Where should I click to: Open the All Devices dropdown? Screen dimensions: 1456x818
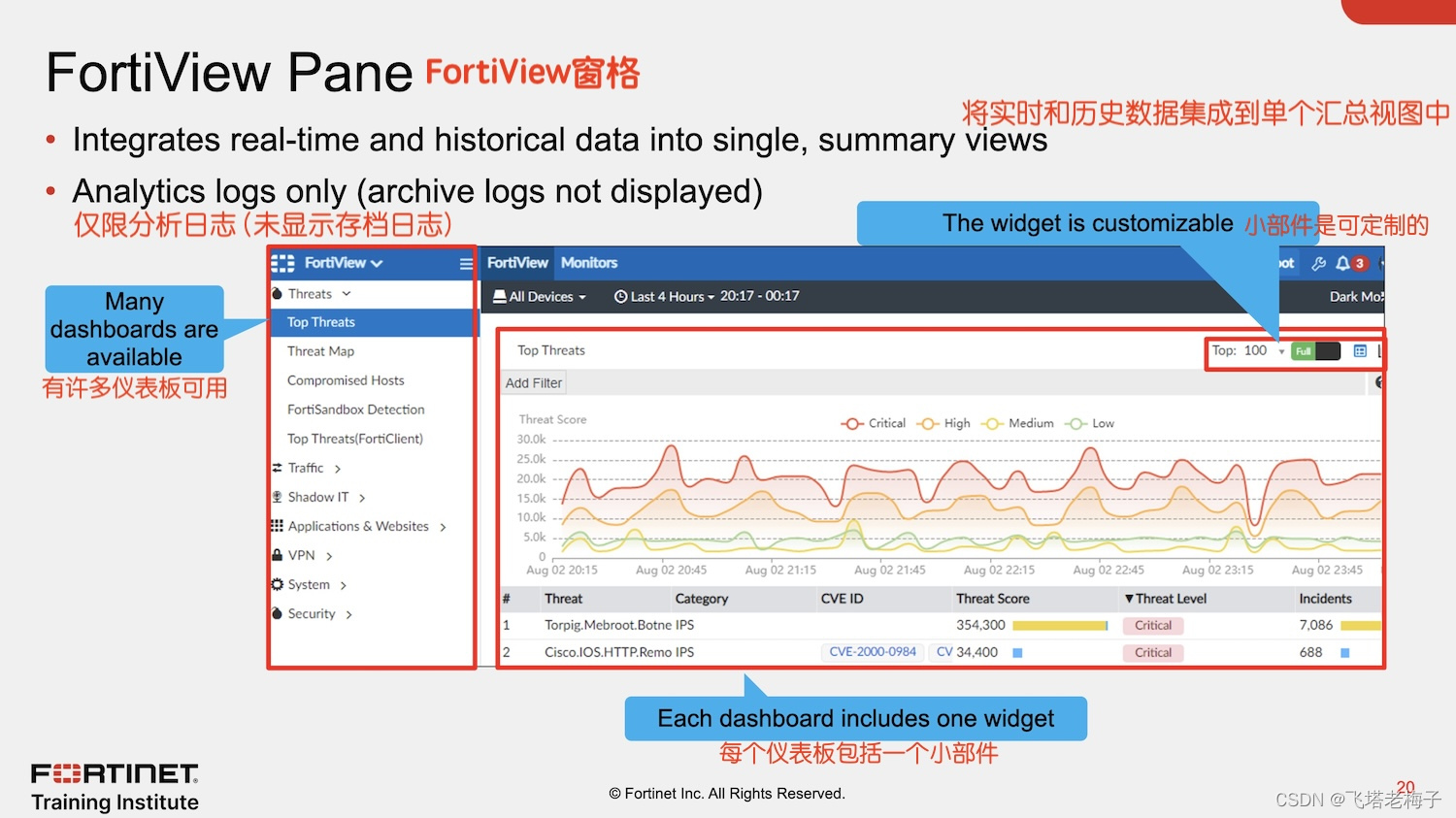pyautogui.click(x=540, y=296)
